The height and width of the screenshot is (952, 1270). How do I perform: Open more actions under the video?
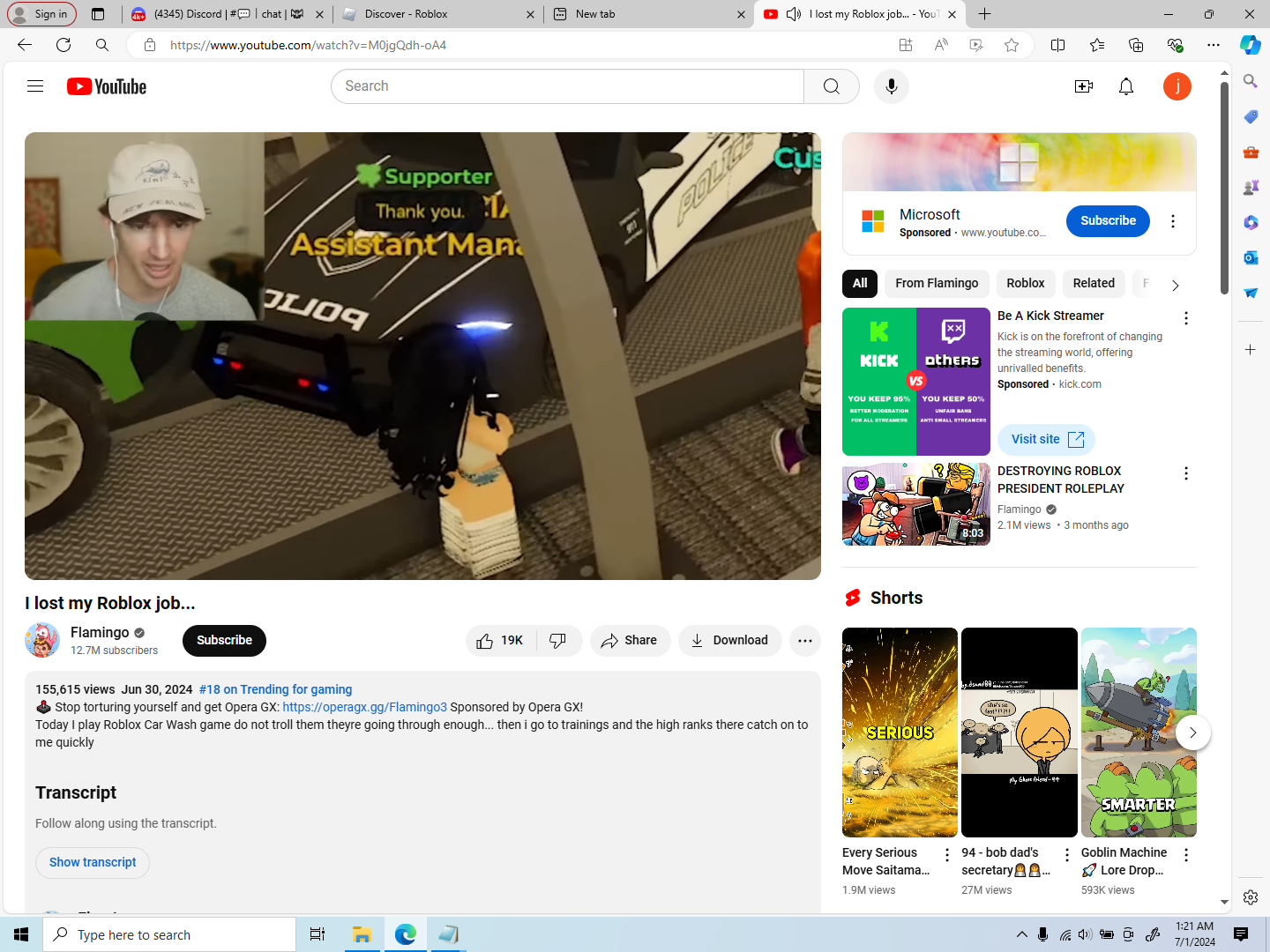(805, 641)
